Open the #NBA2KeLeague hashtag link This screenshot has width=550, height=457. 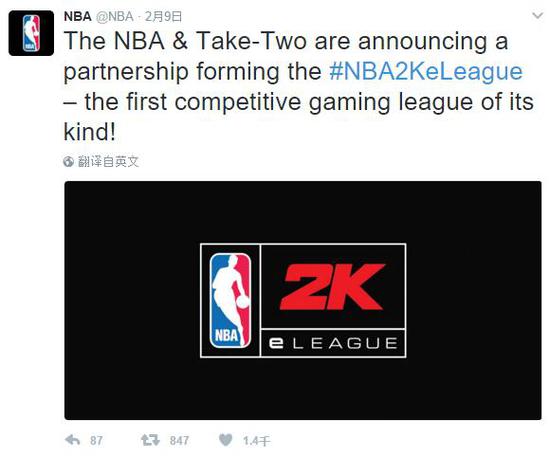coord(426,71)
